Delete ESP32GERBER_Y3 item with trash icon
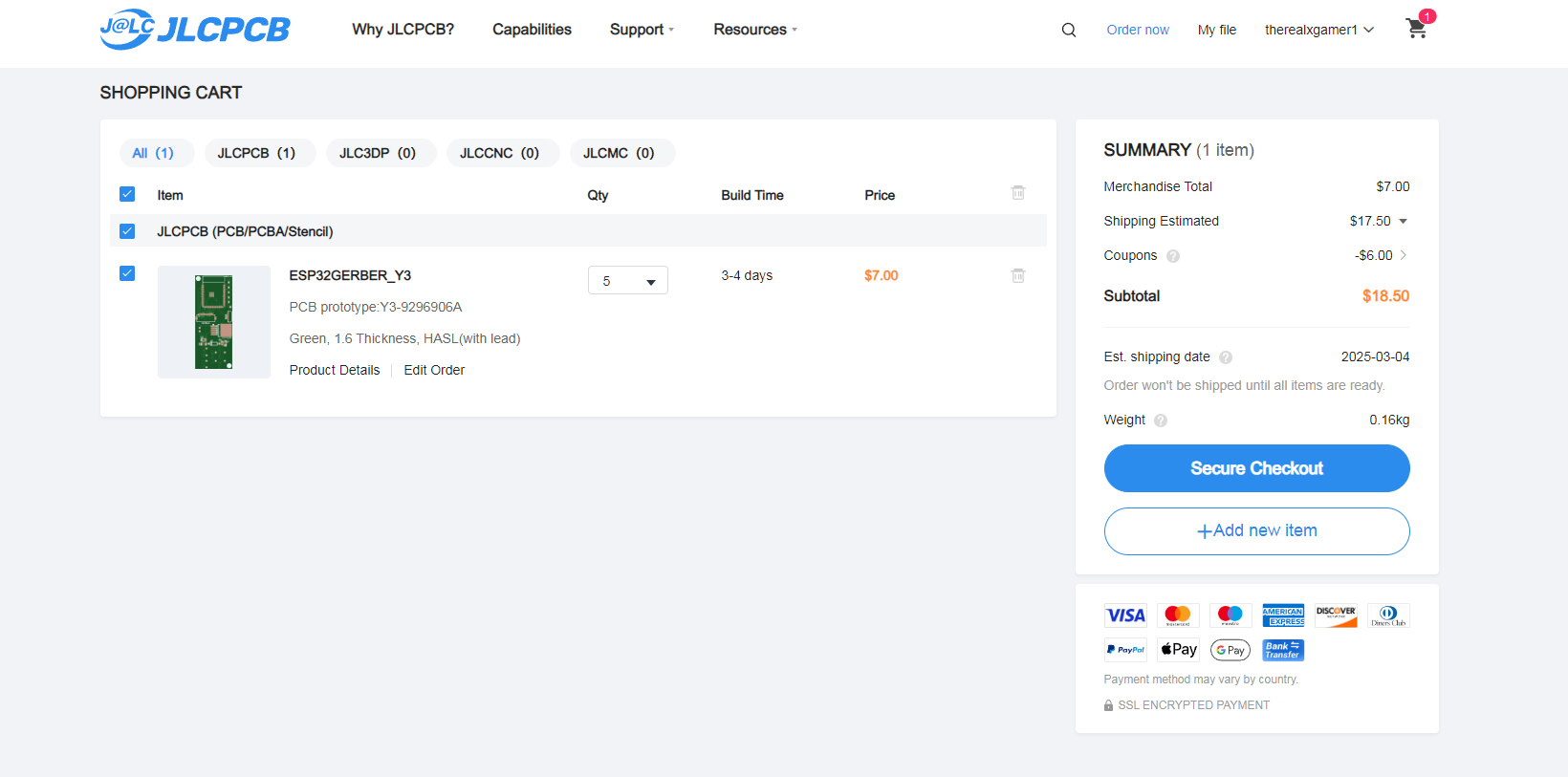1568x777 pixels. tap(1018, 275)
